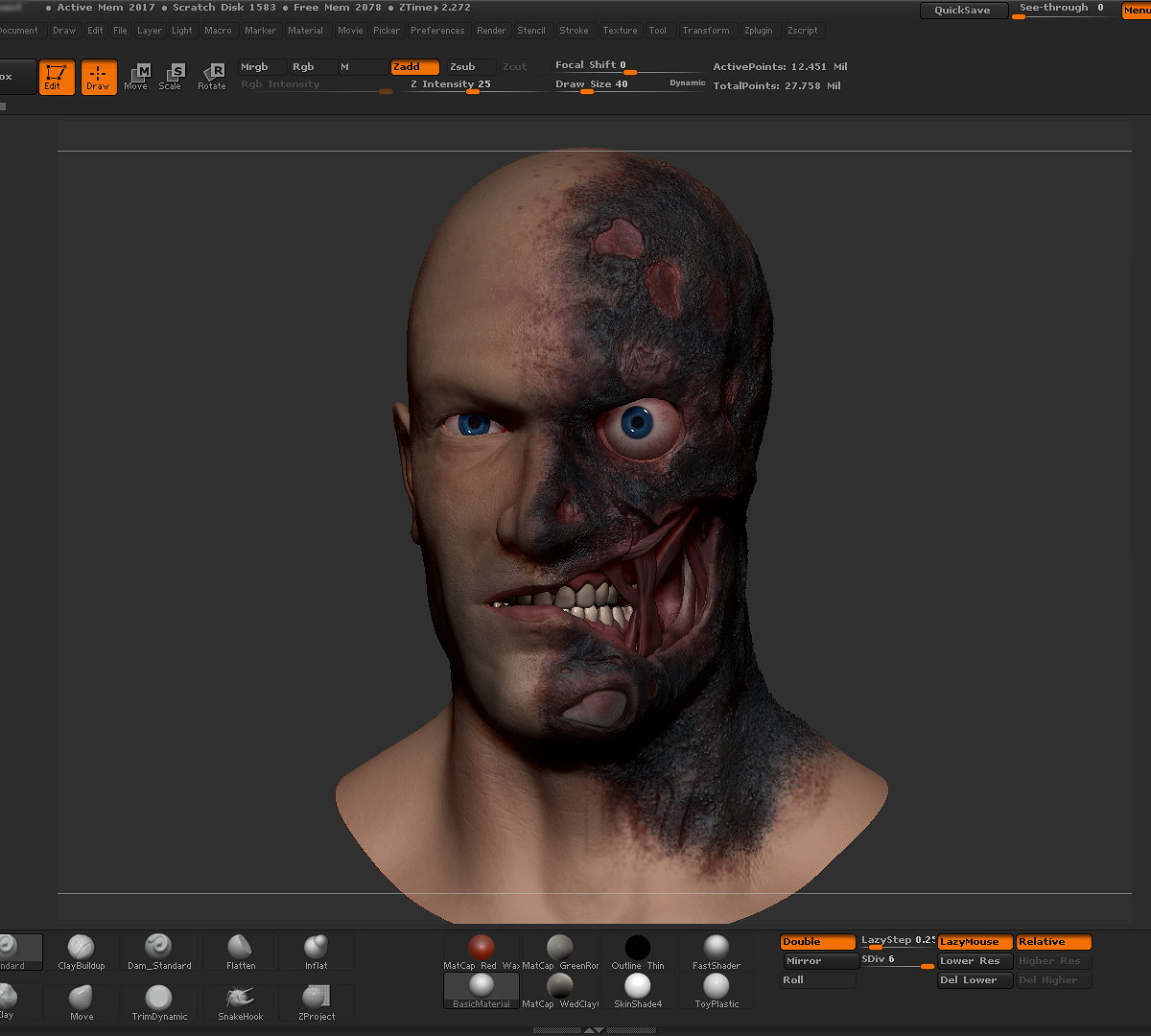Choose the Move brush
Viewport: 1151px width, 1036px height.
pos(82,1002)
